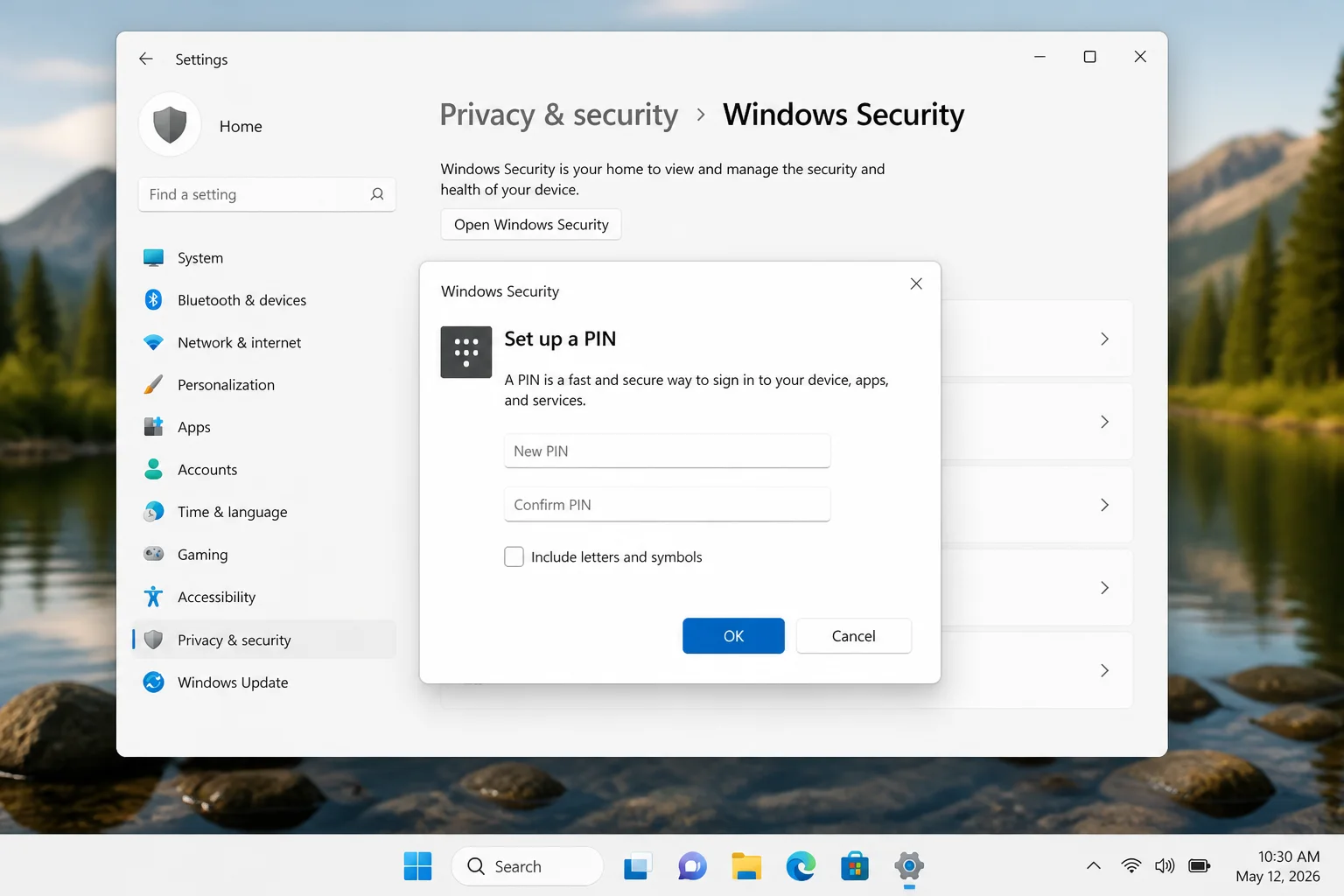Click the taskbar Search box
This screenshot has height=896, width=1344.
pyautogui.click(x=527, y=866)
